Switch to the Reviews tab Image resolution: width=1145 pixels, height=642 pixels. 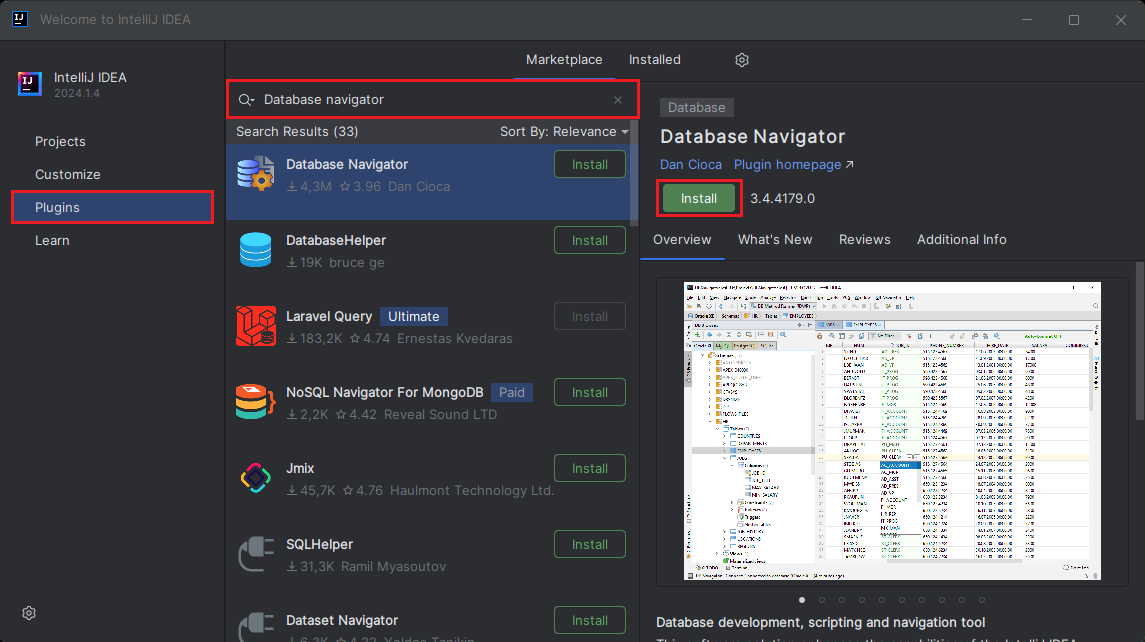[864, 239]
